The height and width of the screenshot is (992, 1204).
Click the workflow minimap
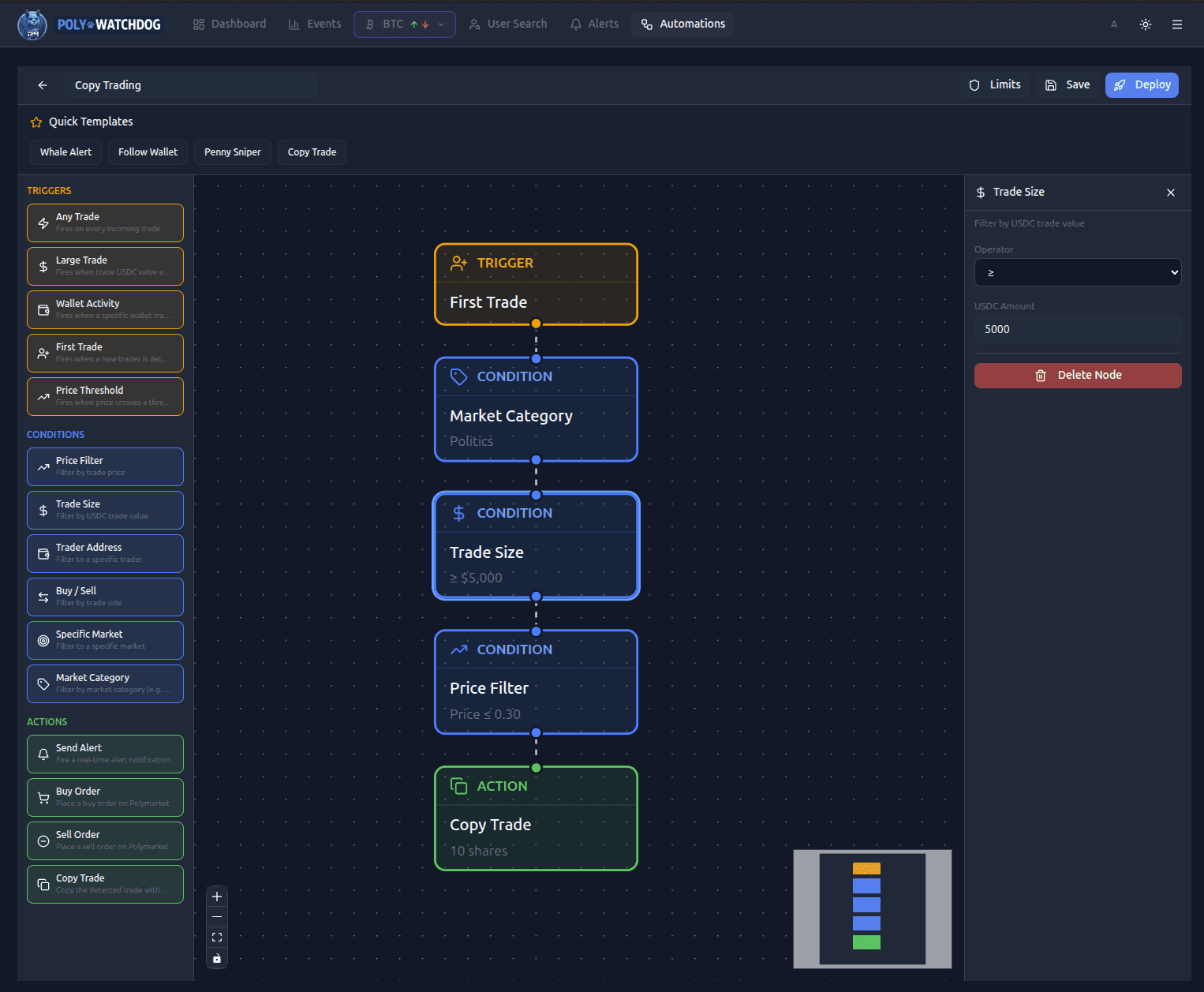(x=873, y=909)
